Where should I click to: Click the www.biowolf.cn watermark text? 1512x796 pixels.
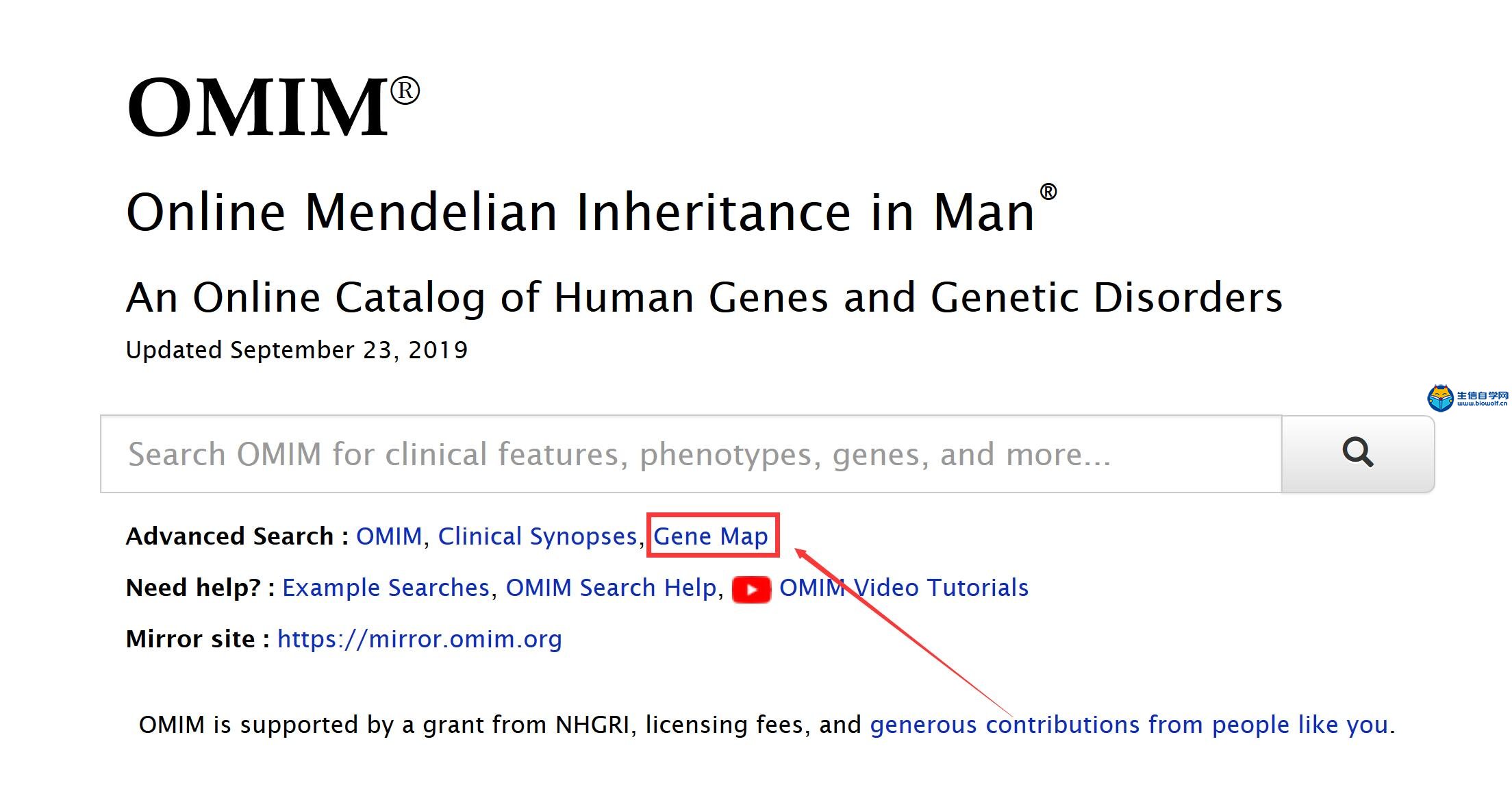tap(1483, 403)
